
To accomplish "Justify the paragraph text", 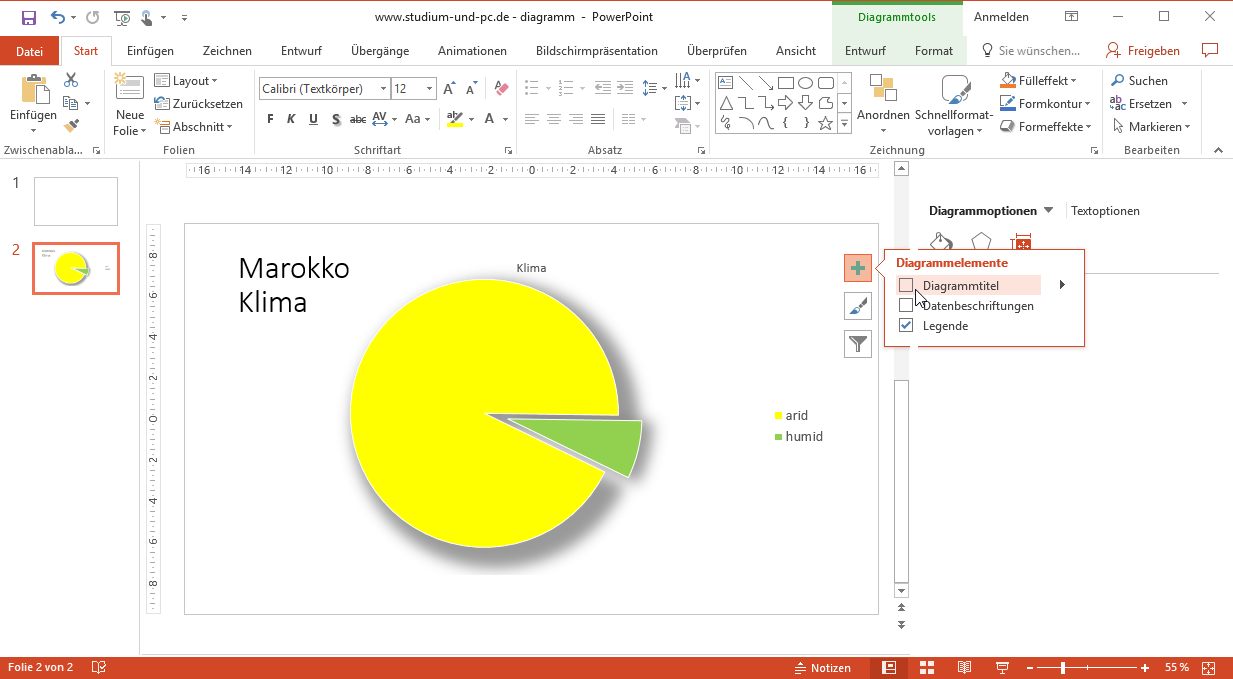I will pos(598,119).
